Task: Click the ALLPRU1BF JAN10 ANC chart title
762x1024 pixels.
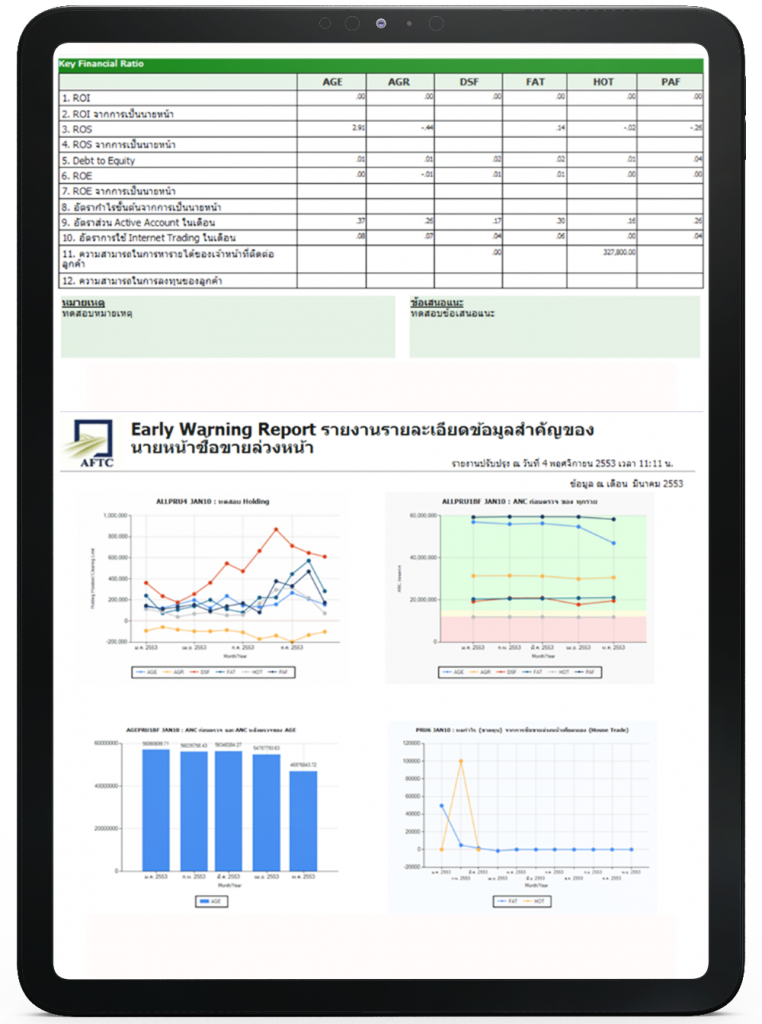Action: point(520,502)
